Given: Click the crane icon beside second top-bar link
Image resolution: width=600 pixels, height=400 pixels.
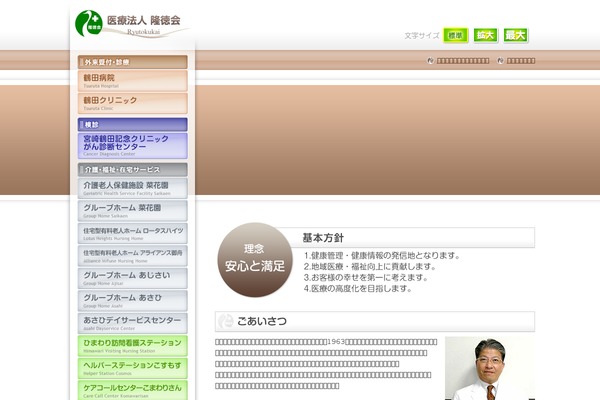Looking at the screenshot, I should (x=500, y=60).
